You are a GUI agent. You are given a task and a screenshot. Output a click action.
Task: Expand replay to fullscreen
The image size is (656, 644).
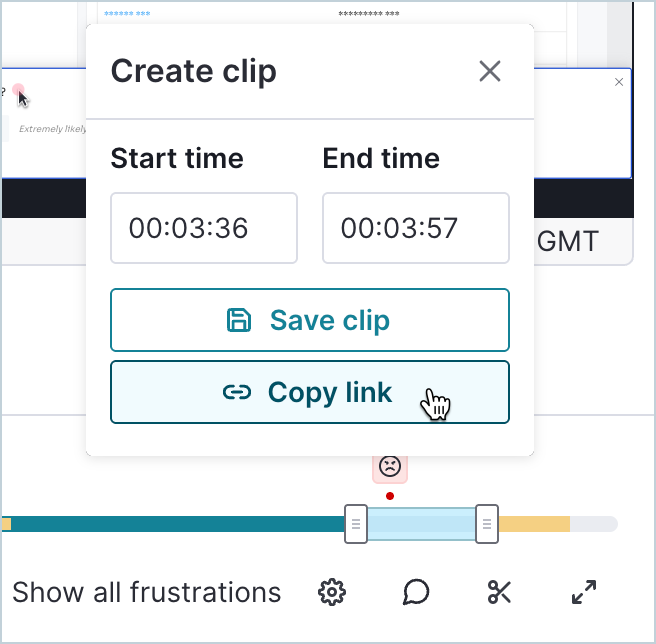pos(584,592)
